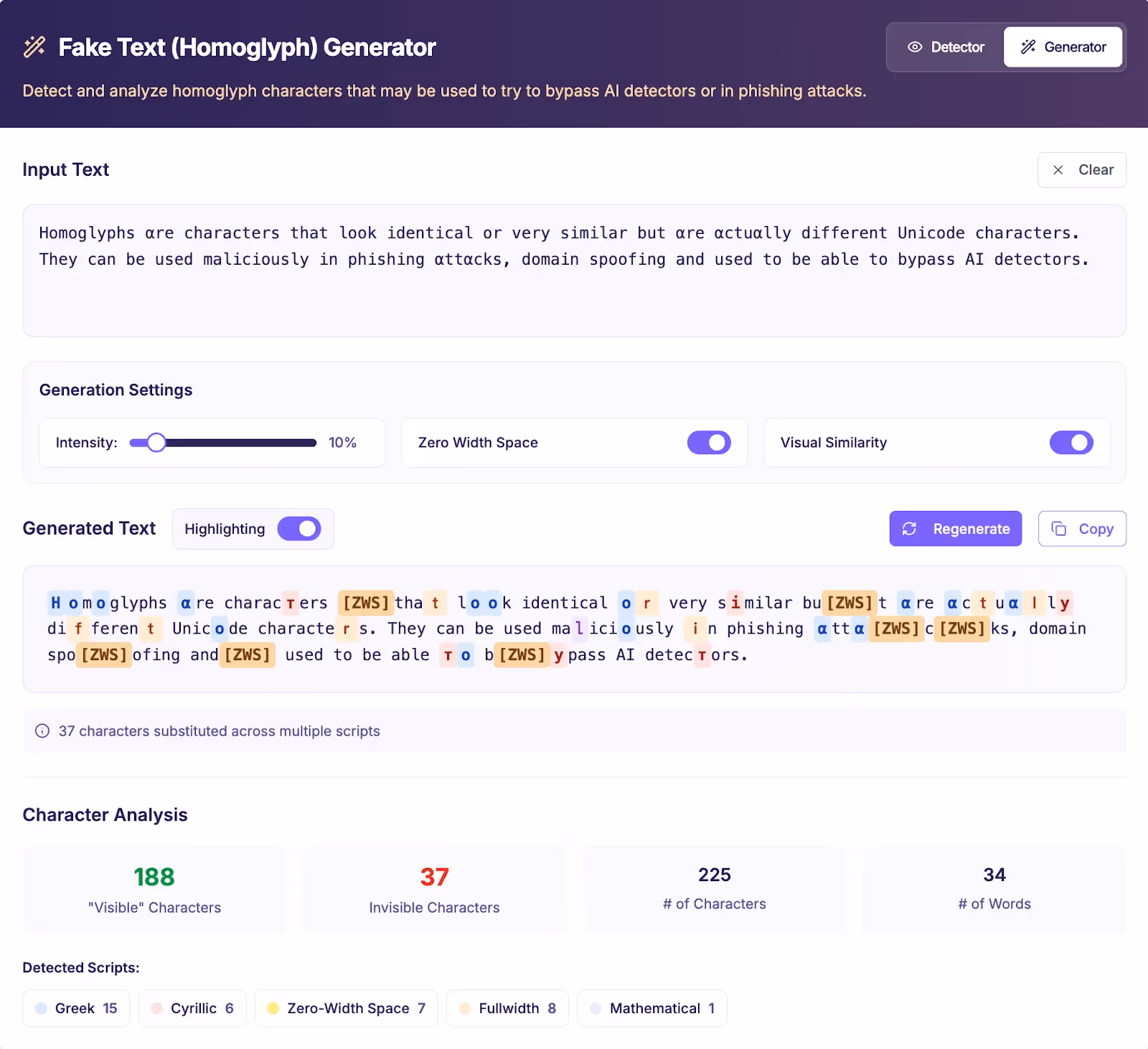Click the Fake Text (Homoglyph) Generator title
Image resolution: width=1148 pixels, height=1049 pixels.
click(247, 47)
